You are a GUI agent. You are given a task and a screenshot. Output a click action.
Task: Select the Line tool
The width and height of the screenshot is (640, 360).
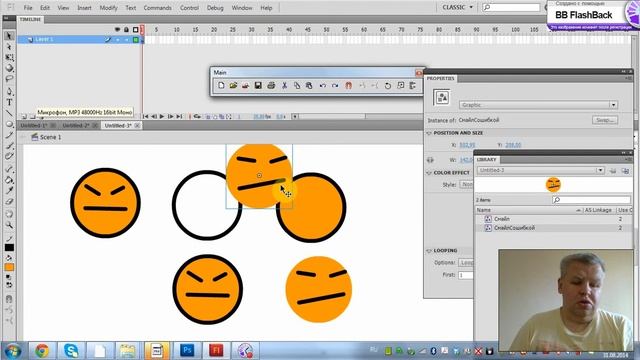tap(9, 113)
